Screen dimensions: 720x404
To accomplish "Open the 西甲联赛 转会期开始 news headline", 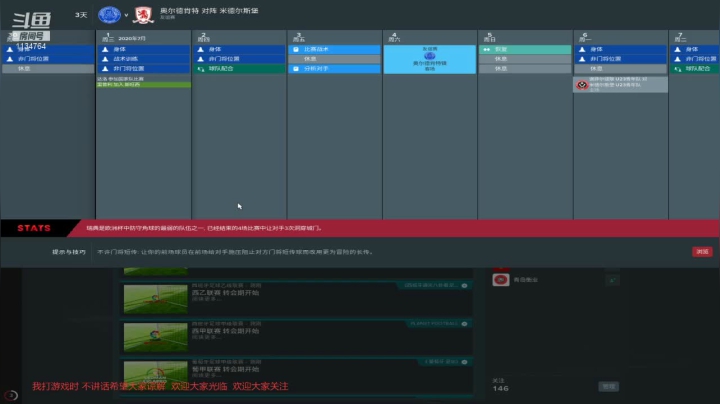I will pos(225,331).
